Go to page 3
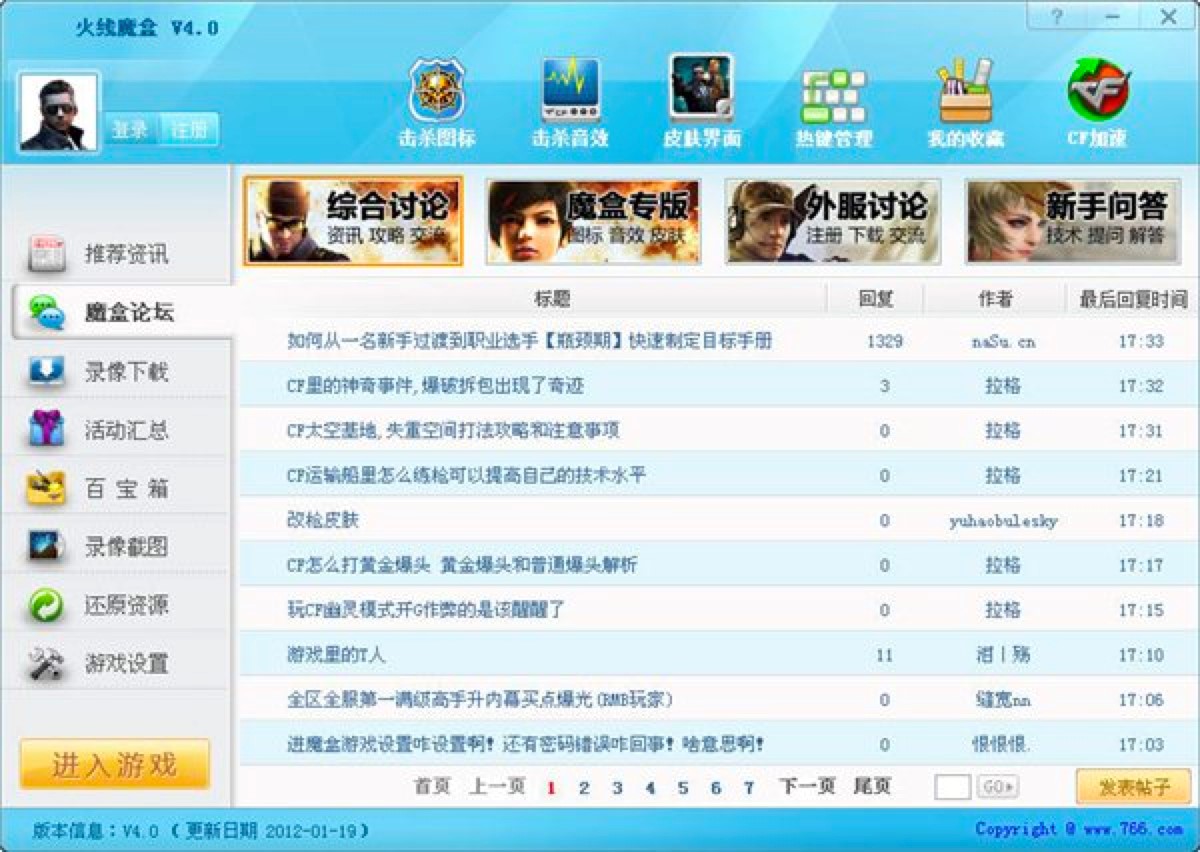 pyautogui.click(x=617, y=788)
